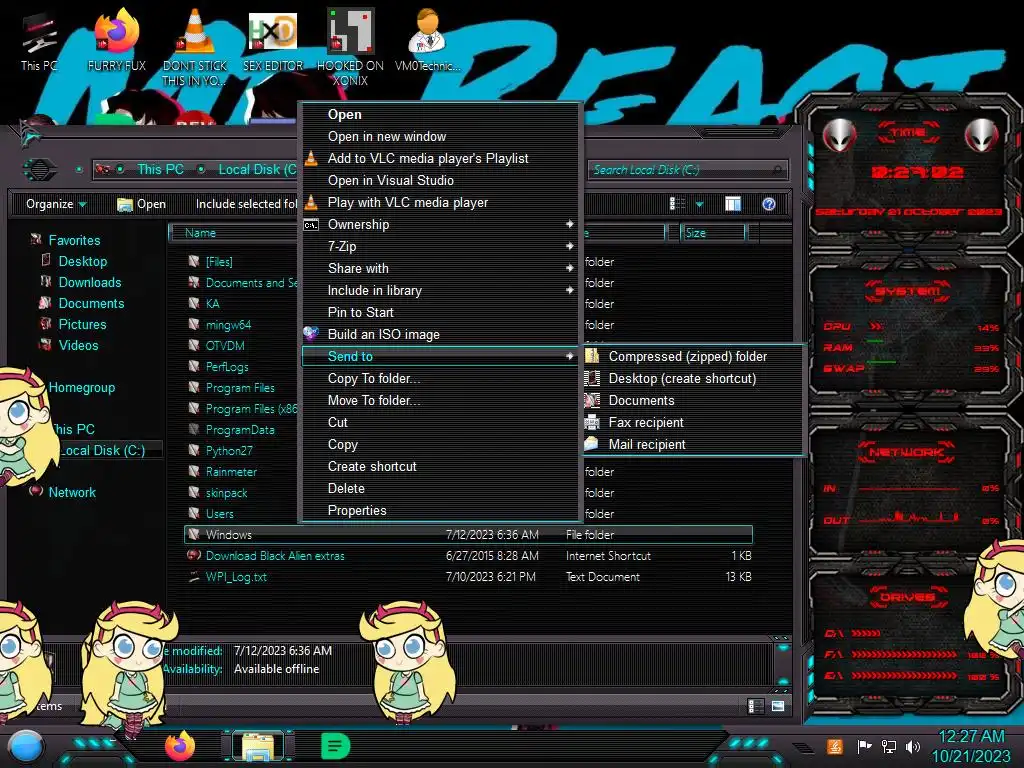Viewport: 1024px width, 768px height.
Task: Click the Start orb on the taskbar
Action: tap(26, 746)
